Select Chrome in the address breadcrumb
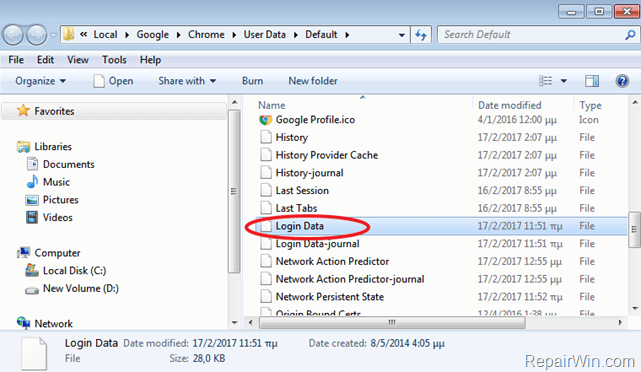The image size is (641, 372). coord(206,35)
